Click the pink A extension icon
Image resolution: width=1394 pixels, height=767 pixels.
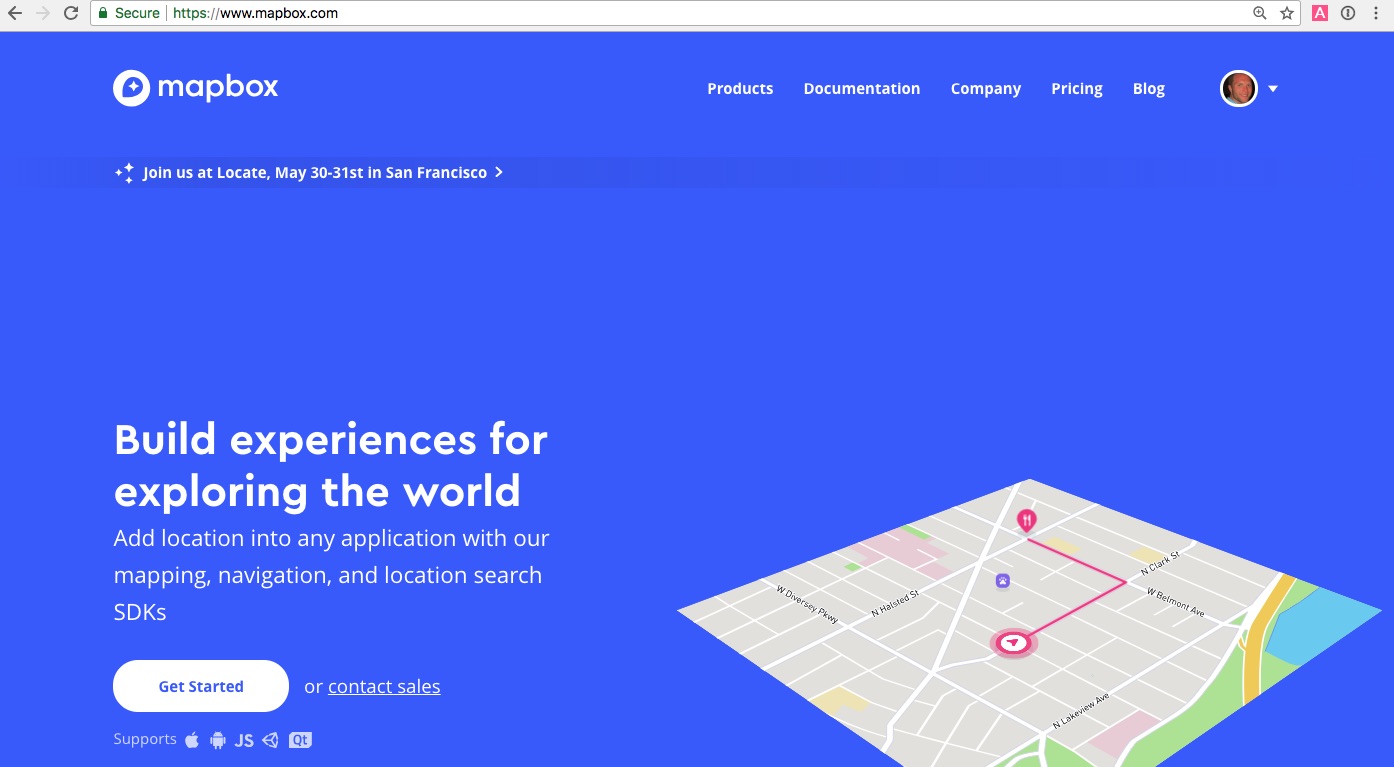[1319, 13]
